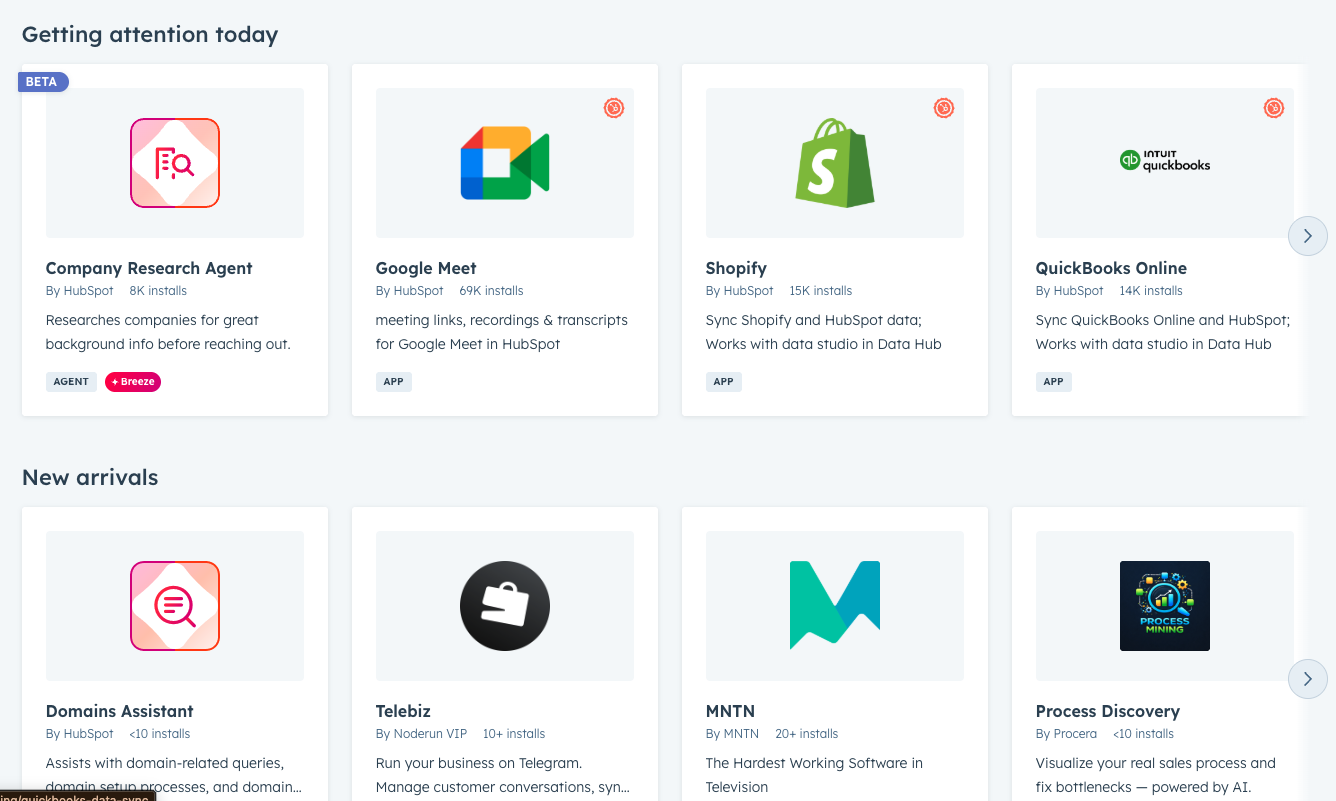Image resolution: width=1336 pixels, height=801 pixels.
Task: Click the Breeze tag pill
Action: coord(133,382)
